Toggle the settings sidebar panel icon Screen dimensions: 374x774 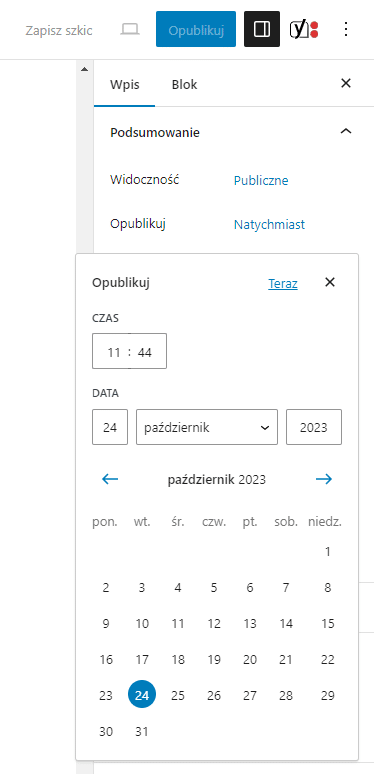tap(262, 30)
